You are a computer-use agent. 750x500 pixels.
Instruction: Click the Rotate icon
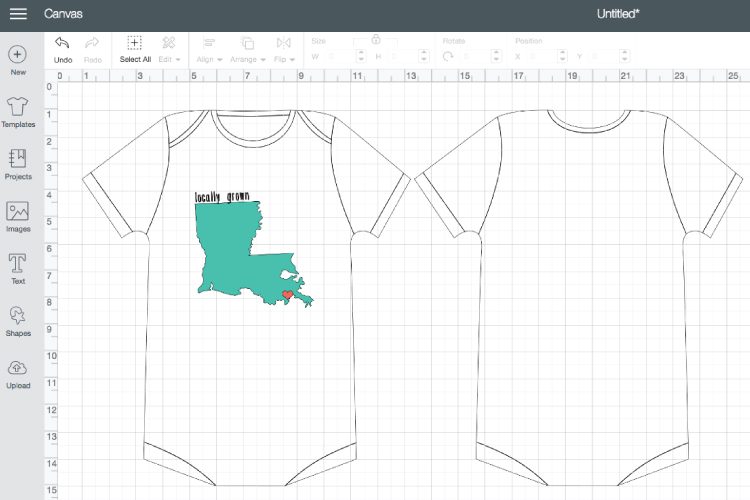(x=448, y=56)
